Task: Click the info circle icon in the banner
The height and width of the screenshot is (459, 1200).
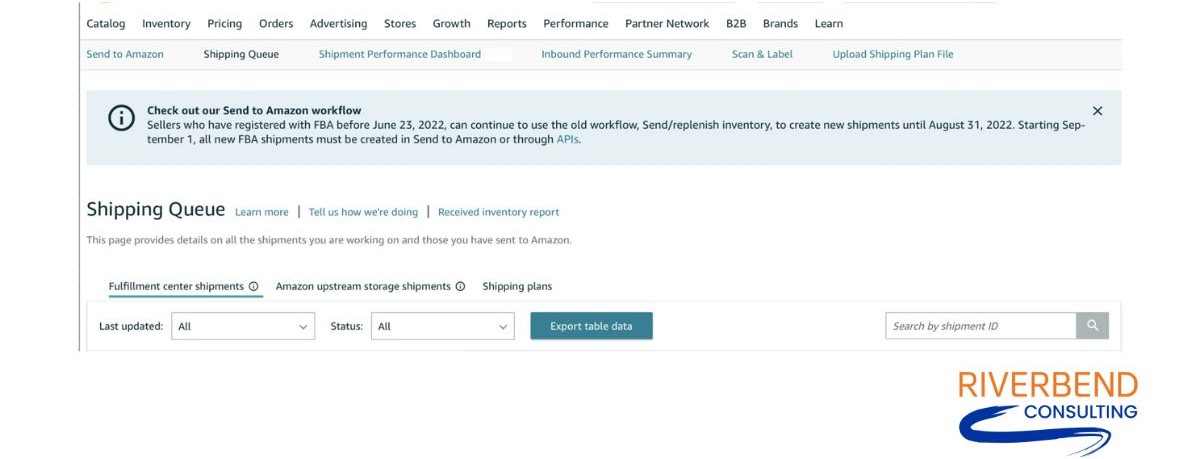Action: pyautogui.click(x=121, y=118)
